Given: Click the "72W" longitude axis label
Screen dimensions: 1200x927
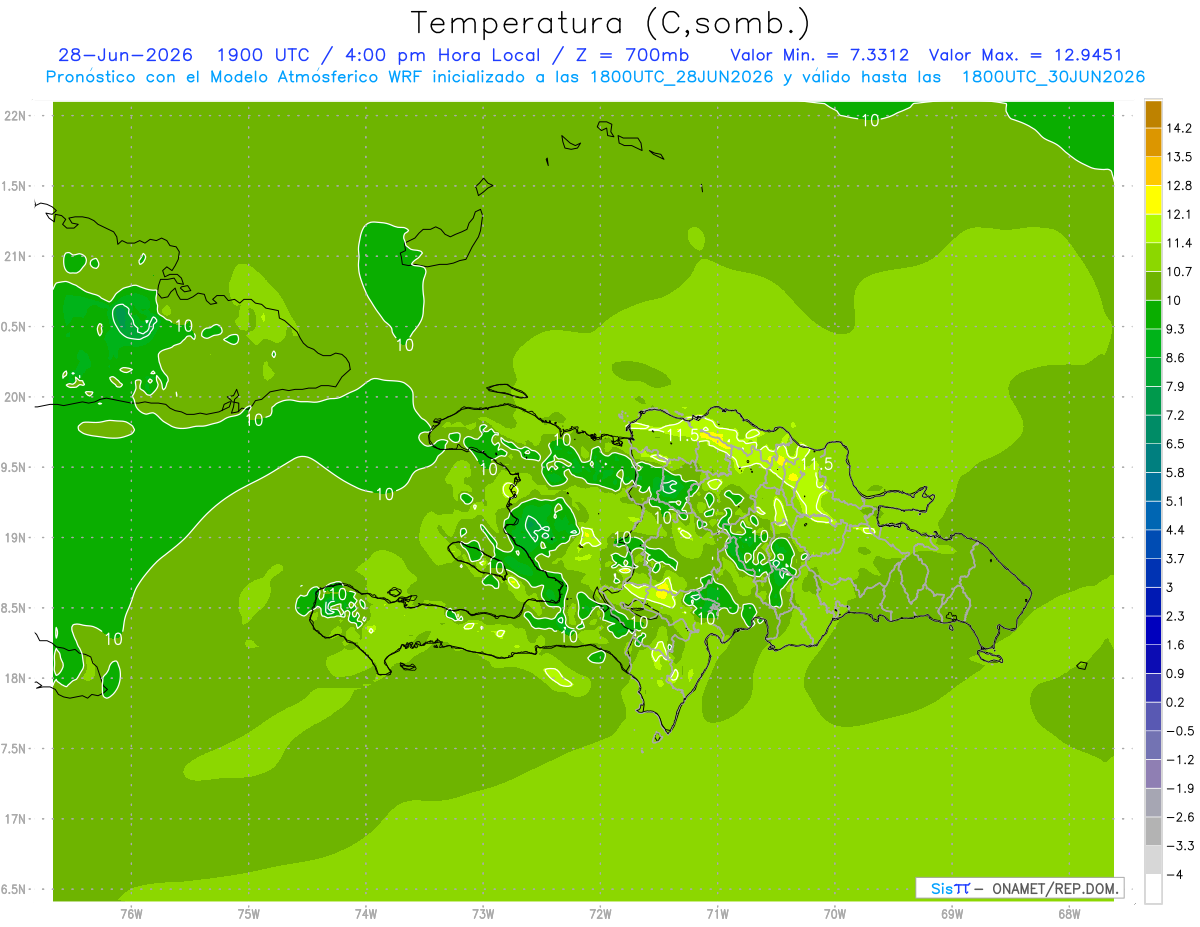Looking at the screenshot, I should pos(600,913).
